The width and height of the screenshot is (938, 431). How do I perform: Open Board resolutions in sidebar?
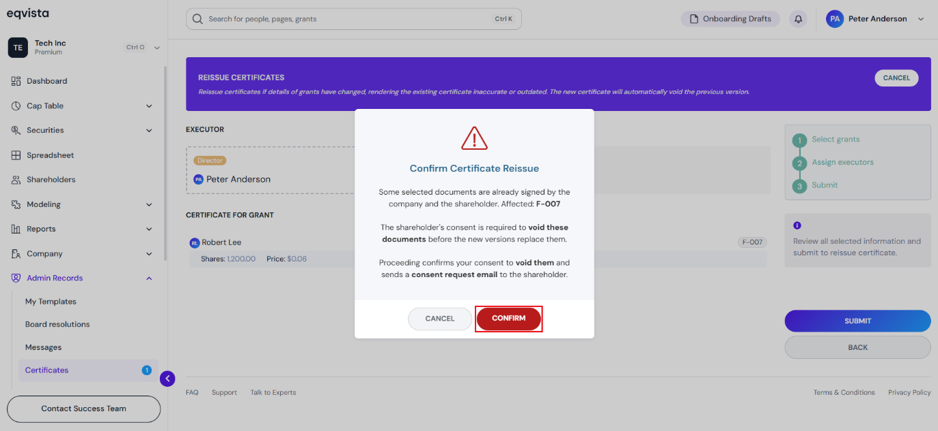[57, 324]
